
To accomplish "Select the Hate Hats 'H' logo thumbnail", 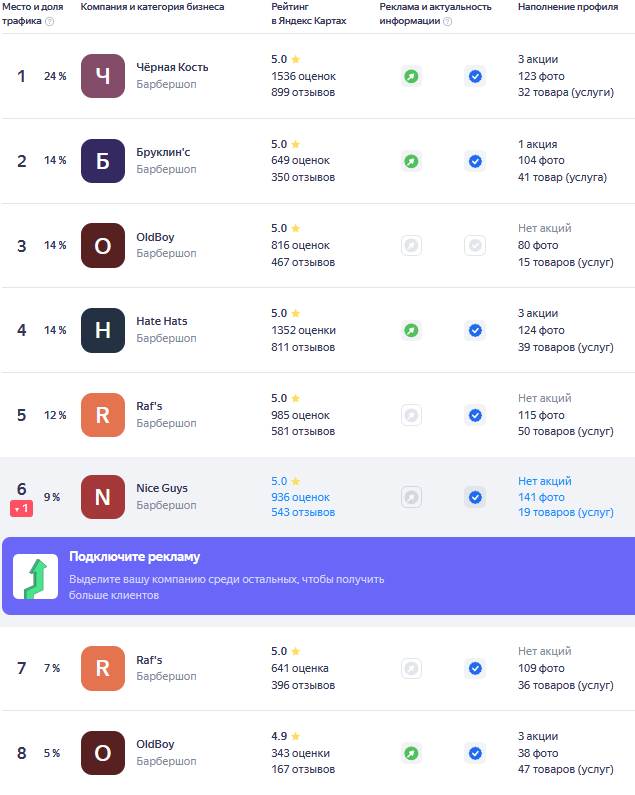I will tap(103, 331).
